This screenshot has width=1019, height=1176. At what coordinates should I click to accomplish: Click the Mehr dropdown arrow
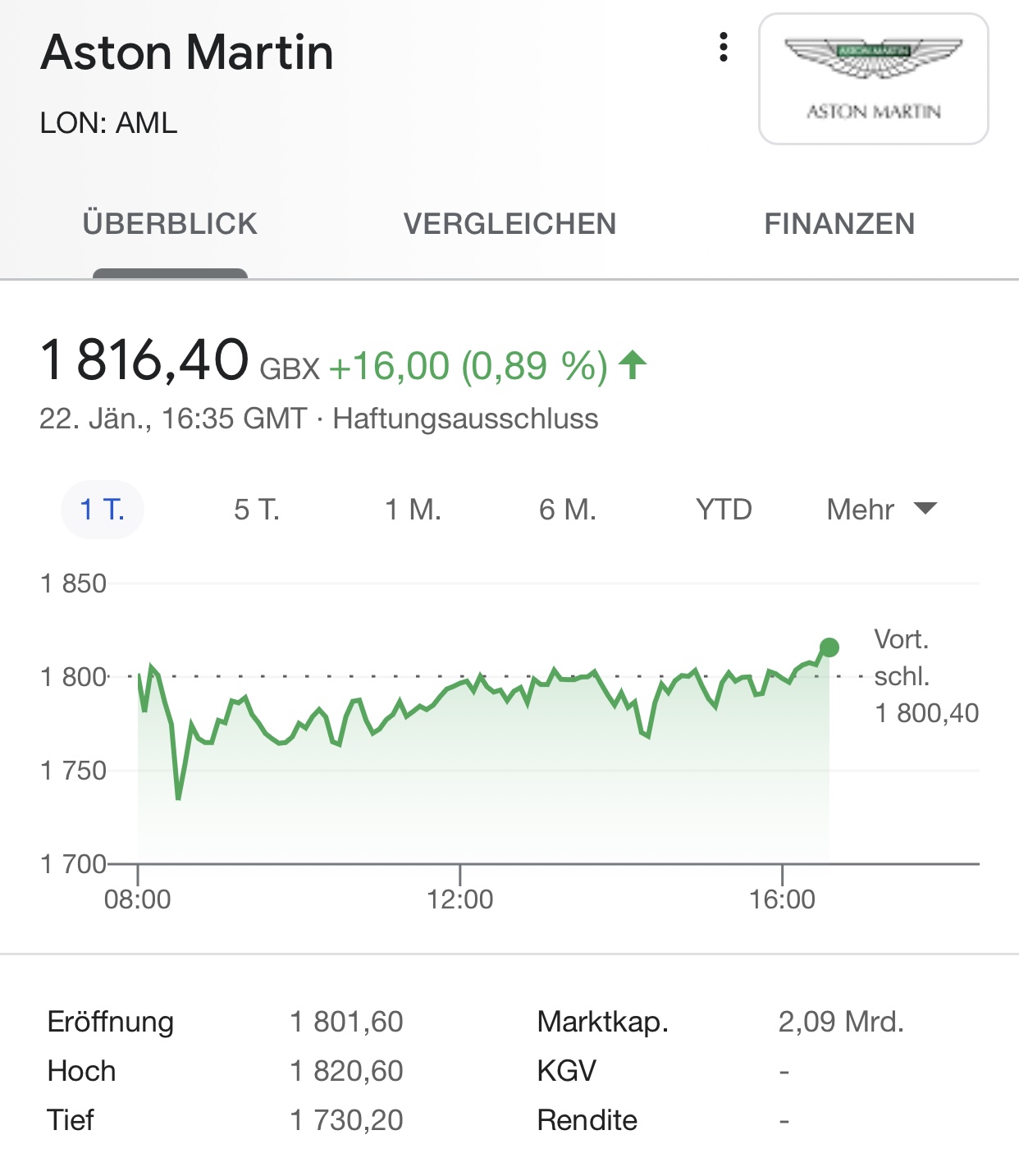coord(925,509)
